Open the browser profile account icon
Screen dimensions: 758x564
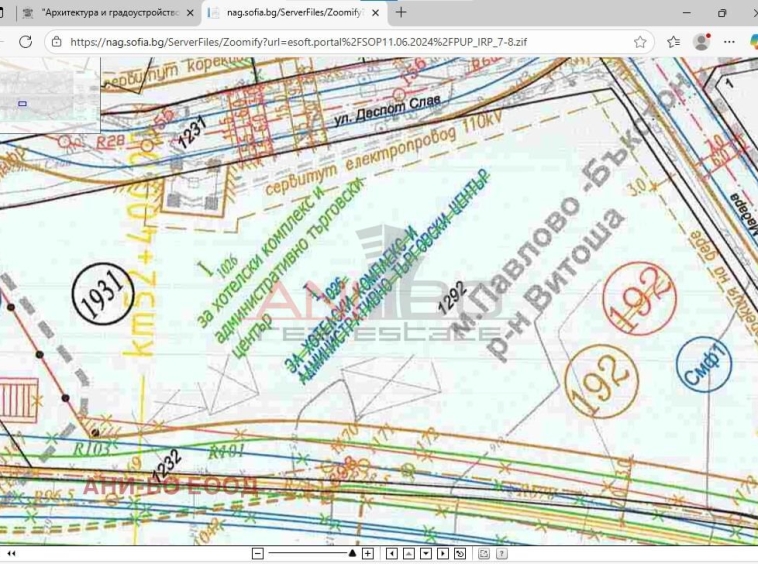[702, 42]
